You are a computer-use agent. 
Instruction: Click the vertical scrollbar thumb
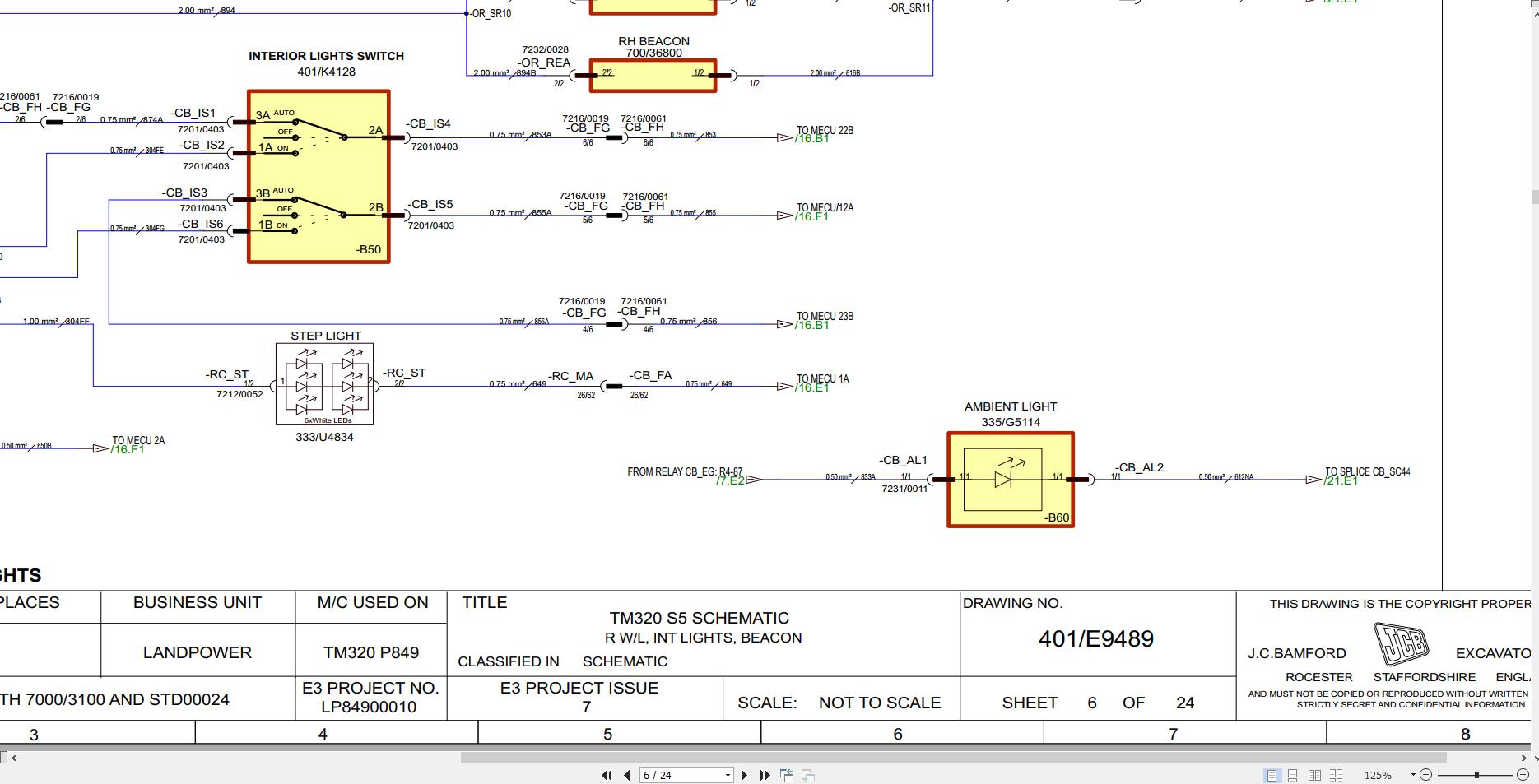(1535, 197)
